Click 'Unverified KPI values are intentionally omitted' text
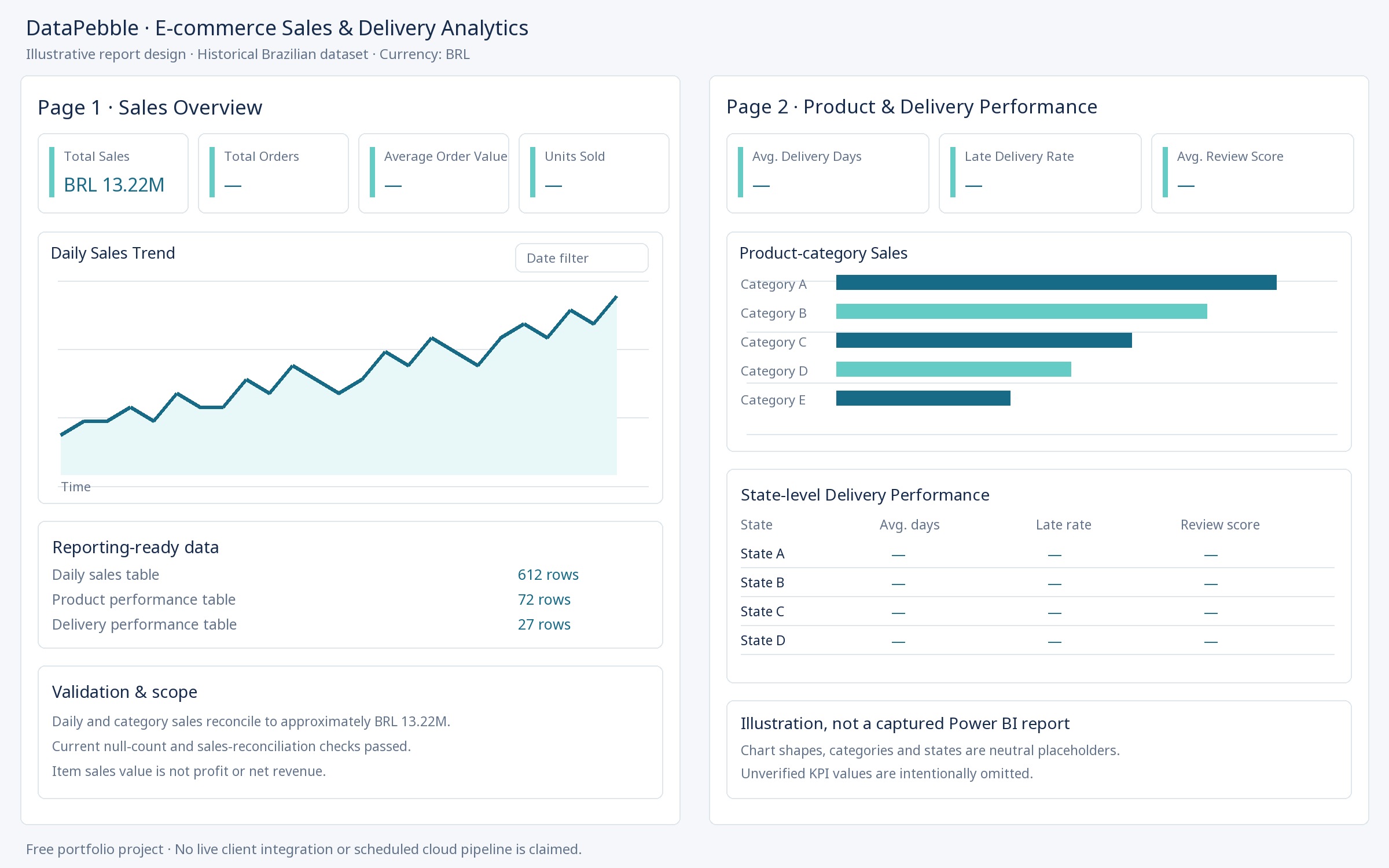Image resolution: width=1389 pixels, height=868 pixels. [887, 774]
